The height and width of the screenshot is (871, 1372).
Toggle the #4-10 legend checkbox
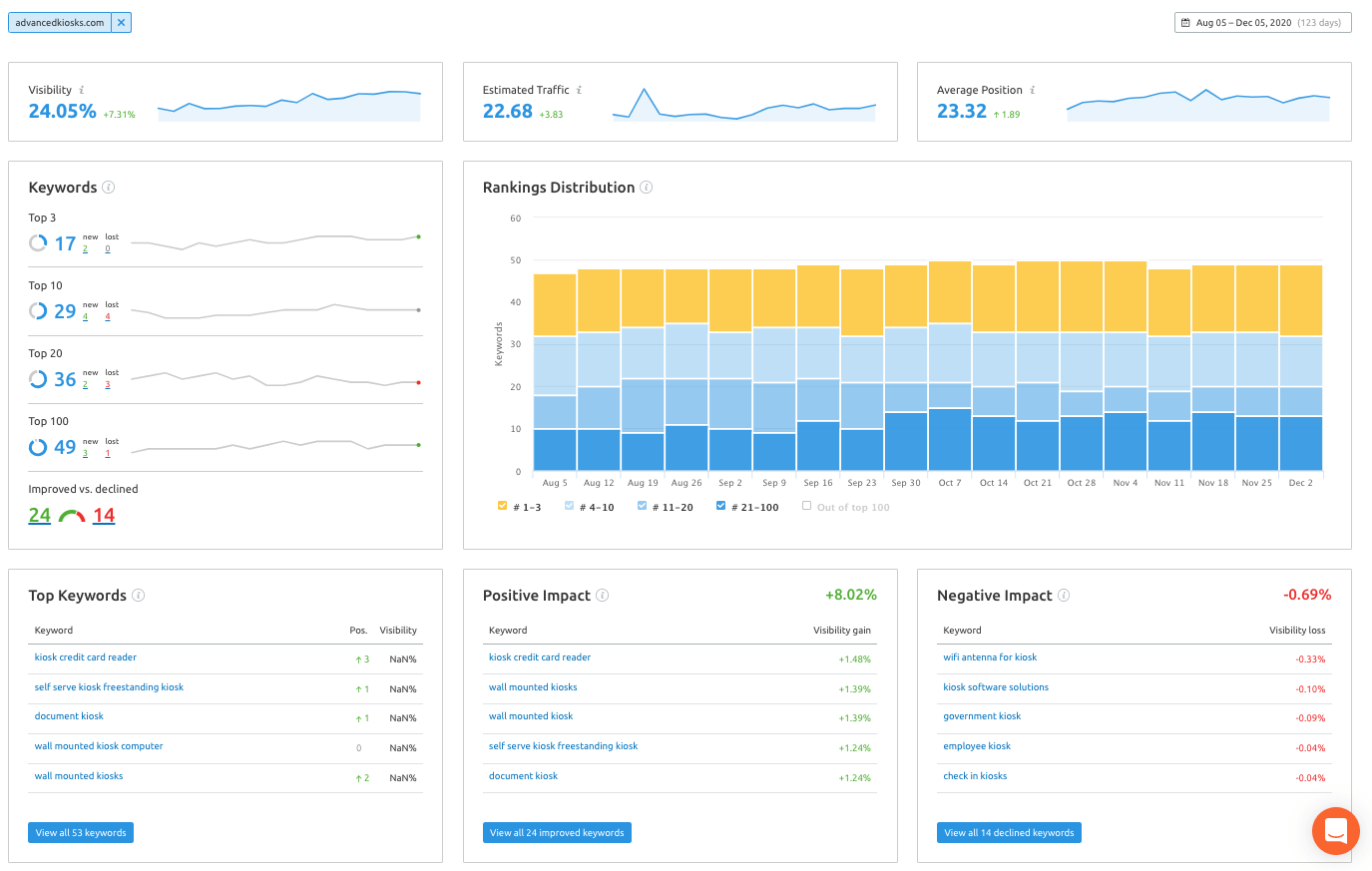569,506
